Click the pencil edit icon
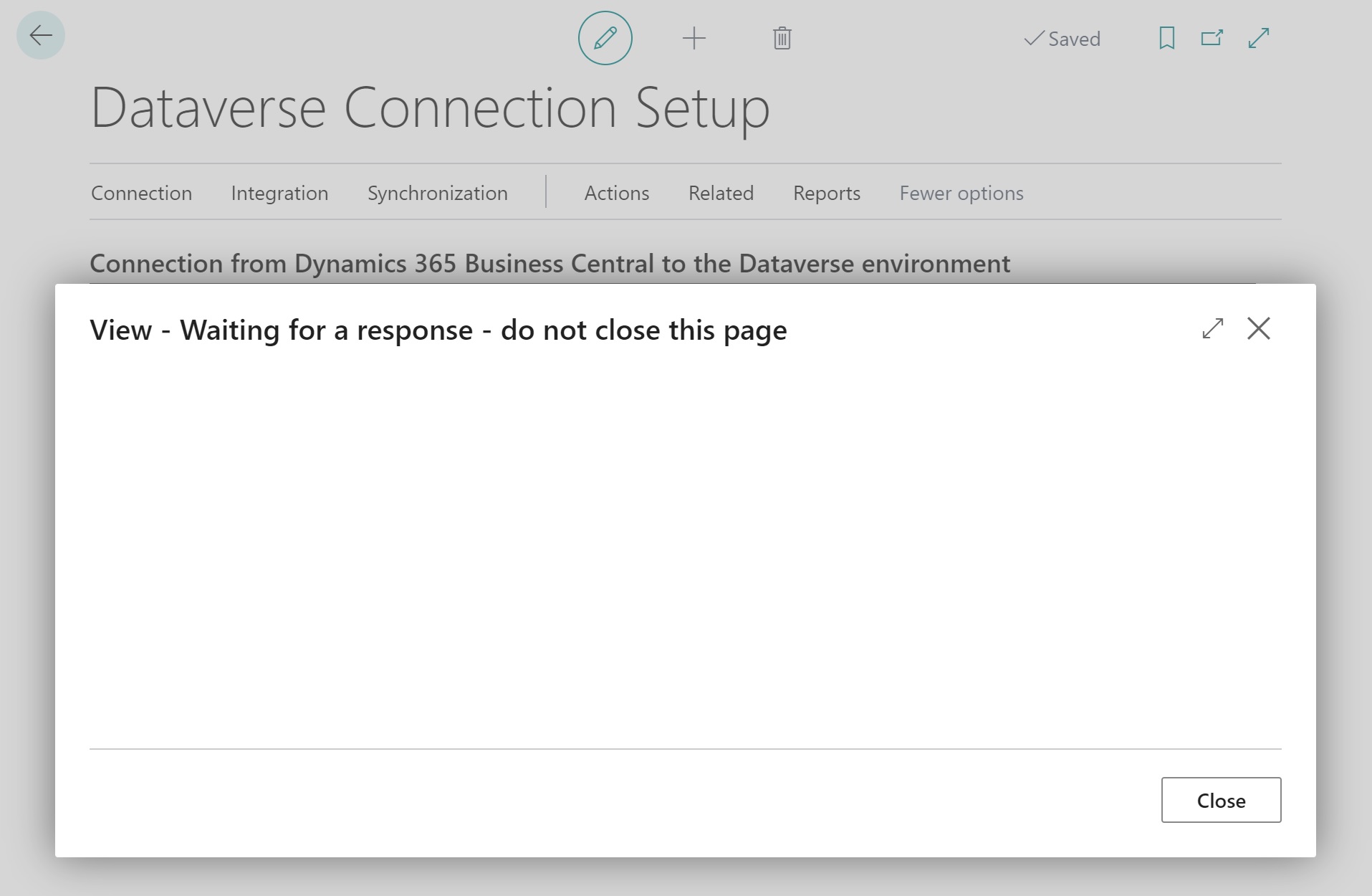This screenshot has height=896, width=1372. tap(605, 38)
